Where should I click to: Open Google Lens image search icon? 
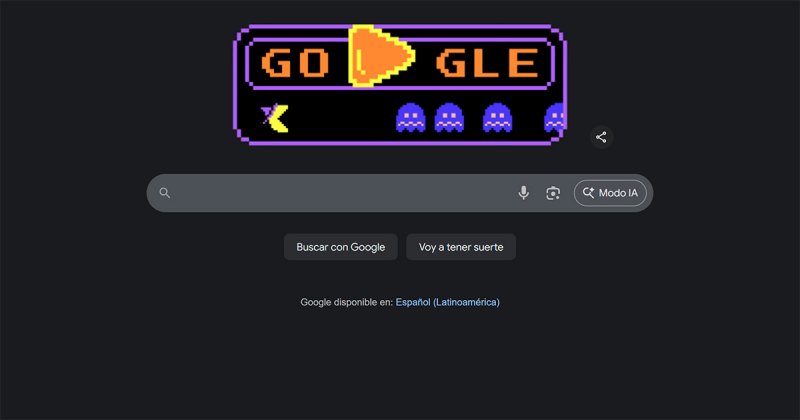[x=553, y=193]
